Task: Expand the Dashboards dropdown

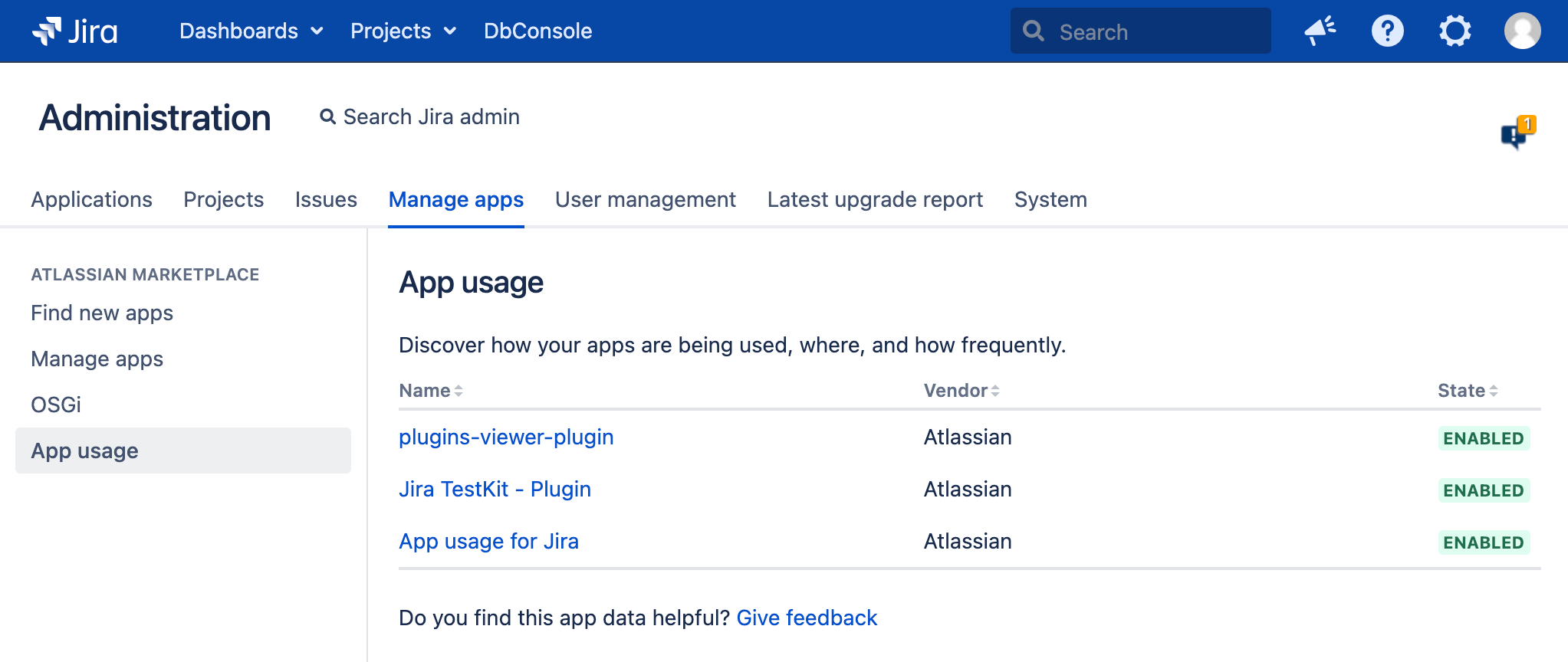Action: (x=251, y=31)
